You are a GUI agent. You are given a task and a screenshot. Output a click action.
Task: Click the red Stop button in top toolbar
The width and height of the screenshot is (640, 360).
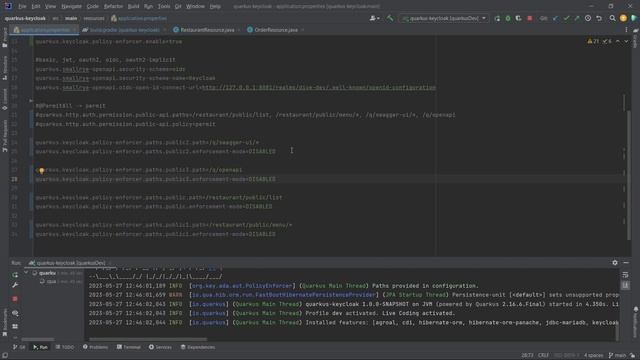coord(529,18)
